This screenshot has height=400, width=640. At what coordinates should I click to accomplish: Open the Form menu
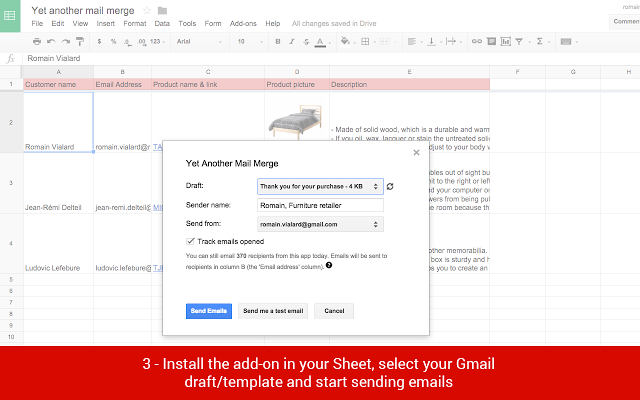tap(213, 24)
